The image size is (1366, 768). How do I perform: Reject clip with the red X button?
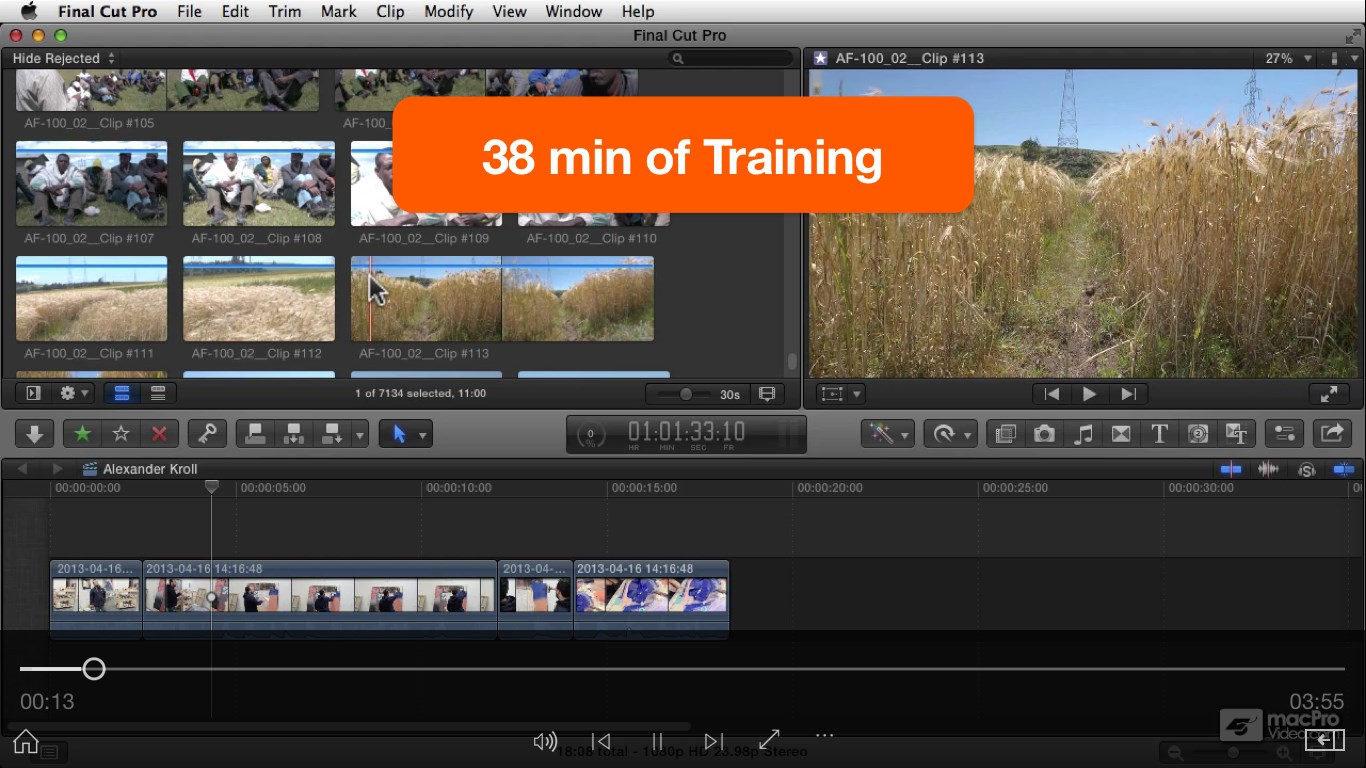click(x=159, y=434)
